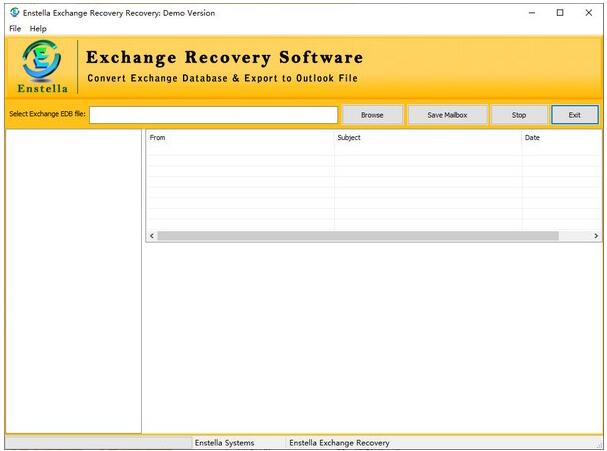This screenshot has width=607, height=451.
Task: Click the Date column header
Action: point(562,137)
